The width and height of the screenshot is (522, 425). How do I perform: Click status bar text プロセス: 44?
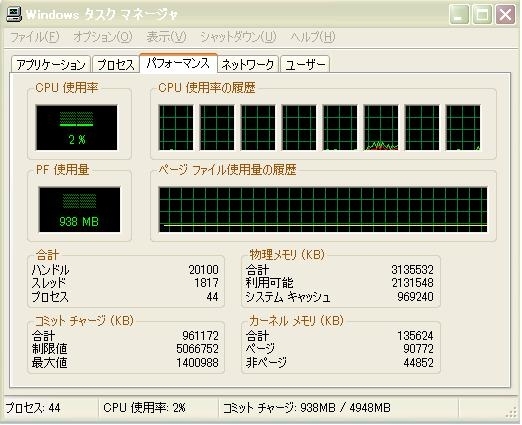coord(33,408)
